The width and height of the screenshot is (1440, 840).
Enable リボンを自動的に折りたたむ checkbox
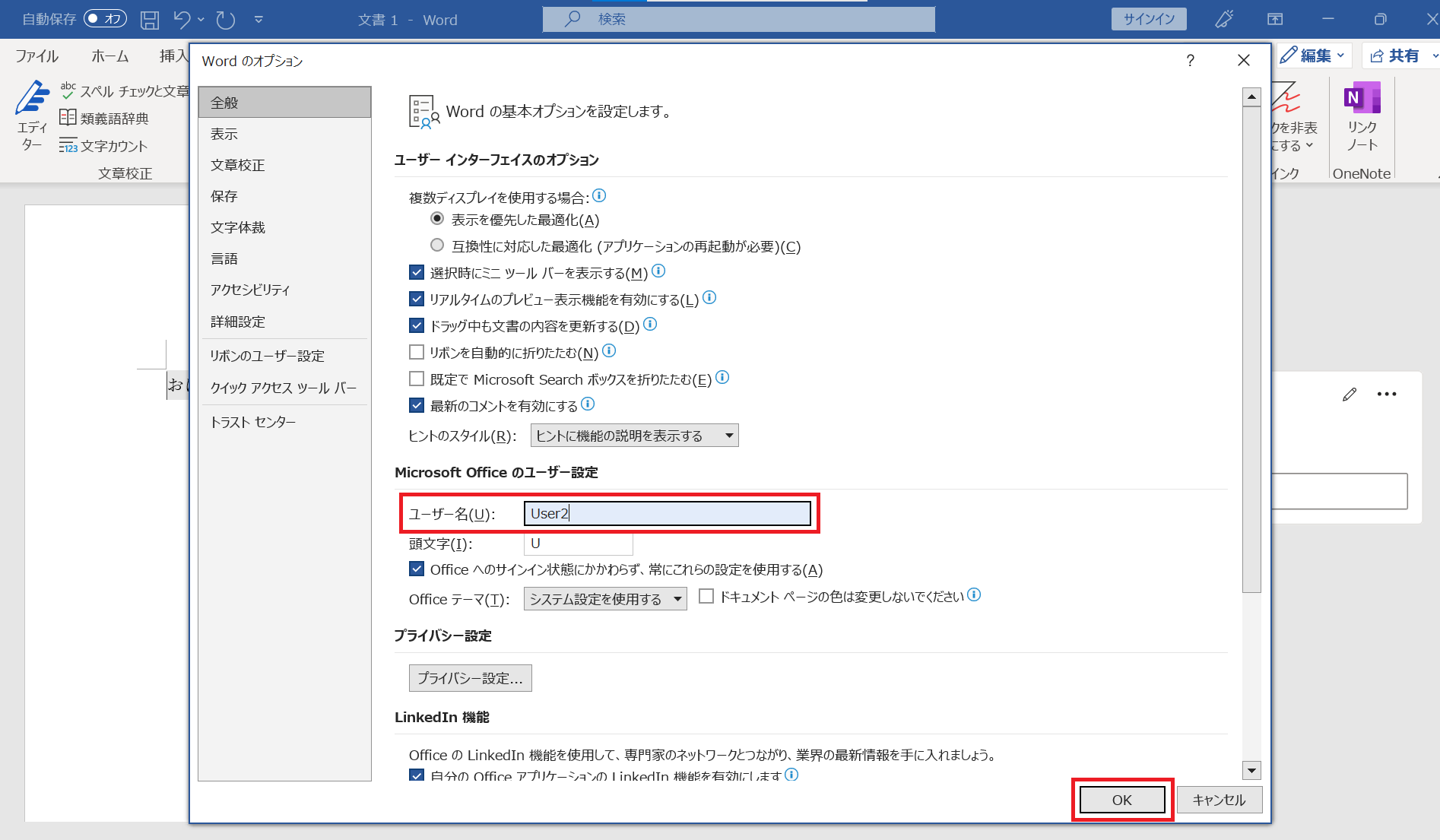(x=417, y=352)
